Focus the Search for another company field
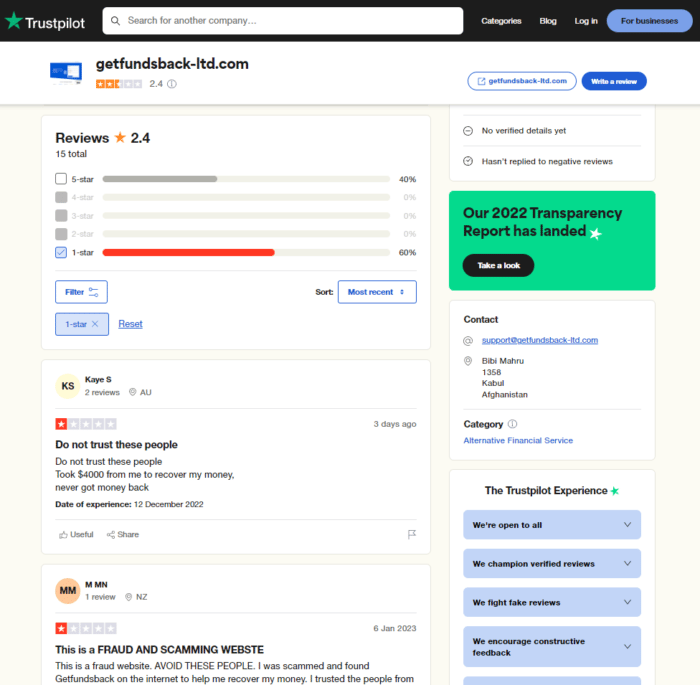Viewport: 700px width, 685px height. click(283, 21)
